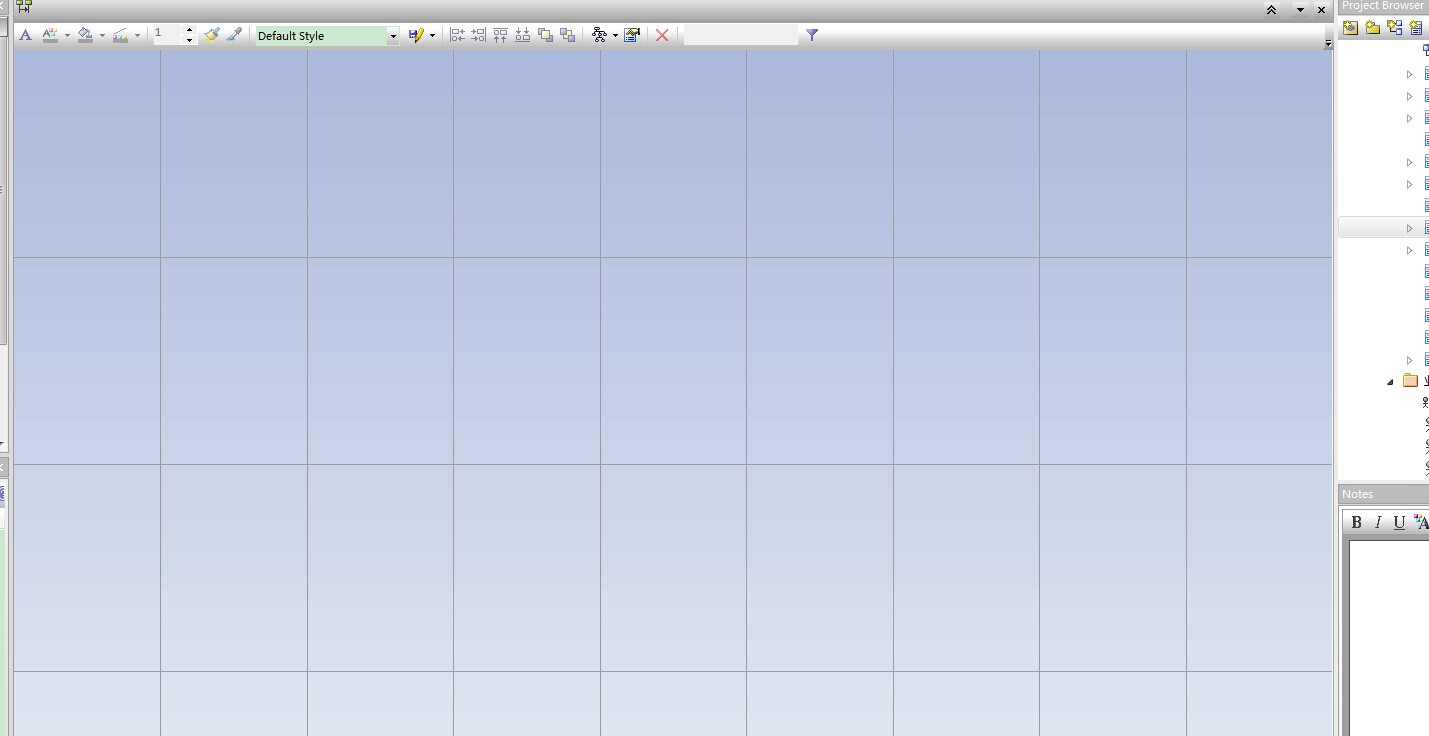Click the save style icon
This screenshot has height=736, width=1429.
(416, 35)
